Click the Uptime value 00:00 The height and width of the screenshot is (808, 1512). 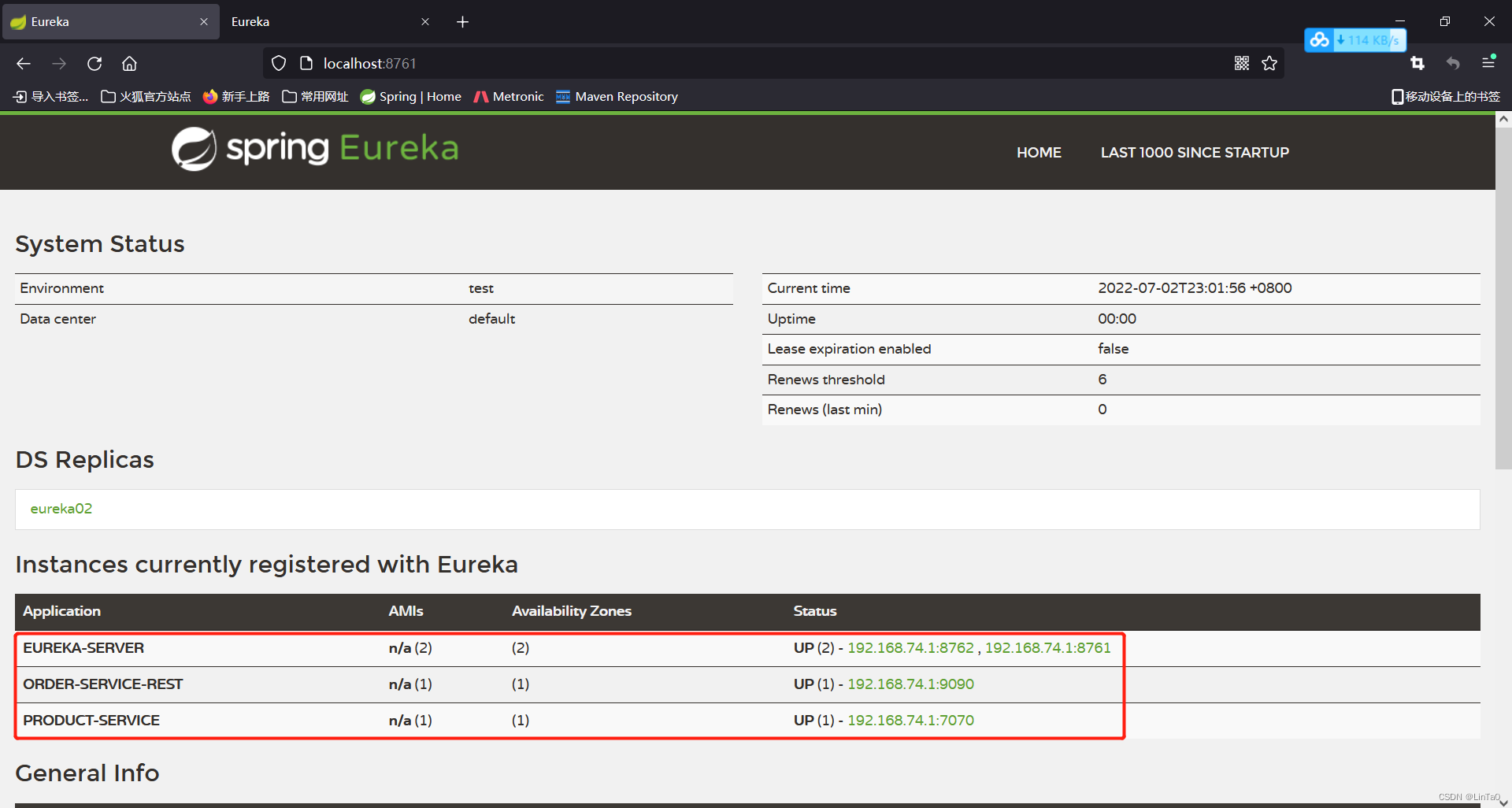click(1117, 319)
